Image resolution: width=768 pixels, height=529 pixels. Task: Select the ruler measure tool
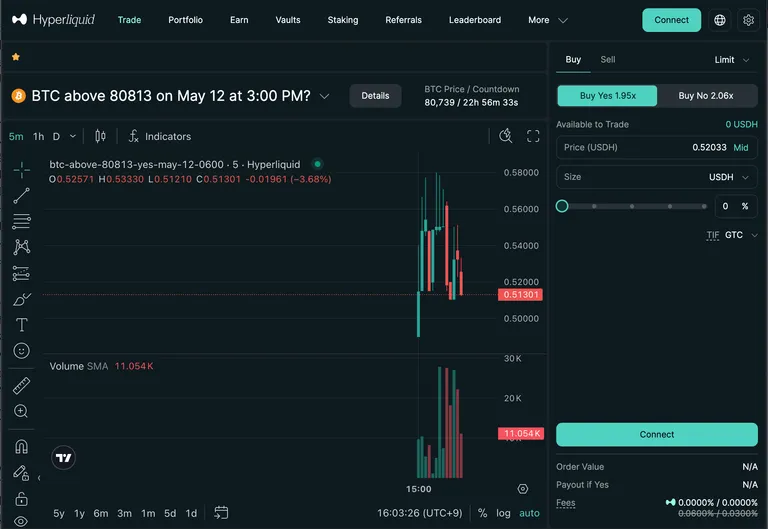pyautogui.click(x=21, y=386)
